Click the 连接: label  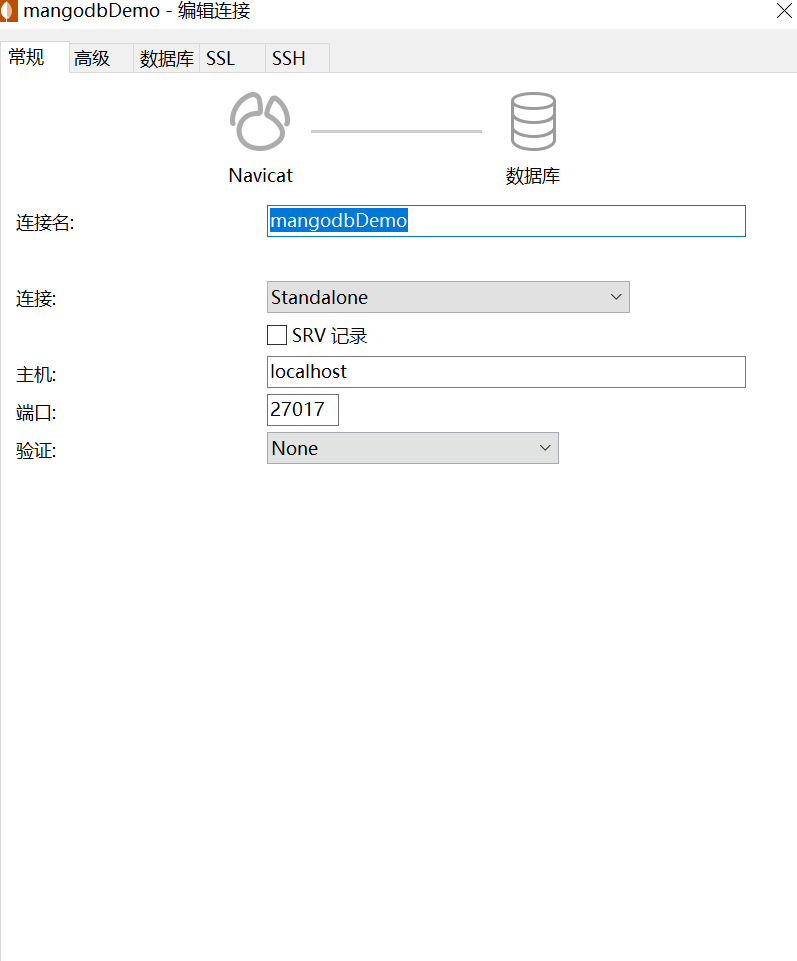(36, 298)
